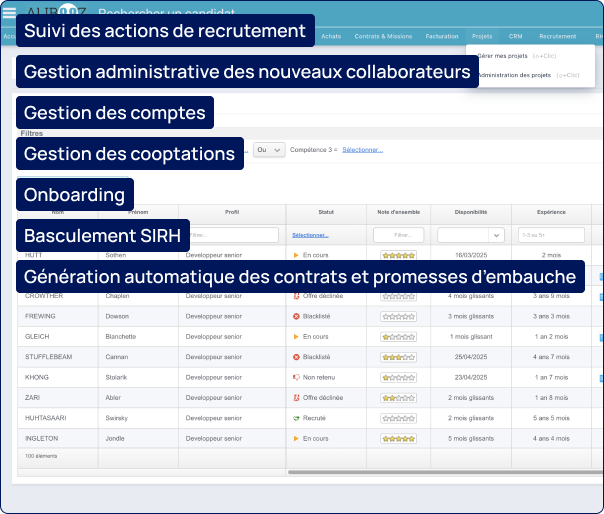Open the 'Ou' operator dropdown in filters
Viewport: 604px width, 514px height.
(268, 149)
